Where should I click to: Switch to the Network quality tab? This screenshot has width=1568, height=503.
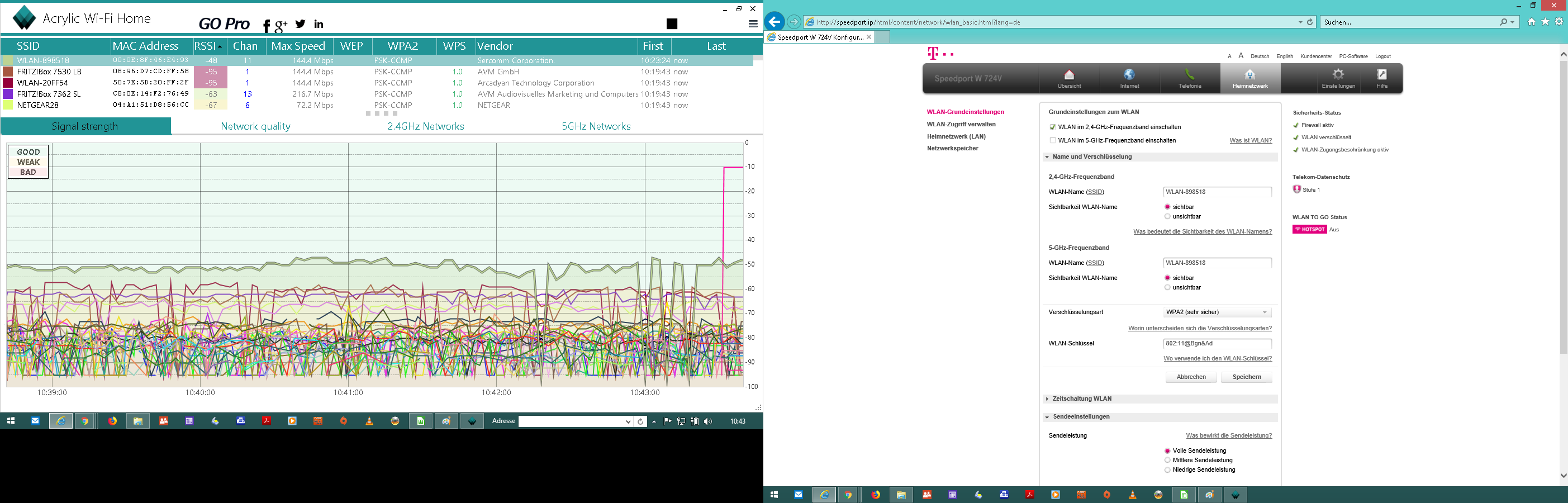point(256,126)
